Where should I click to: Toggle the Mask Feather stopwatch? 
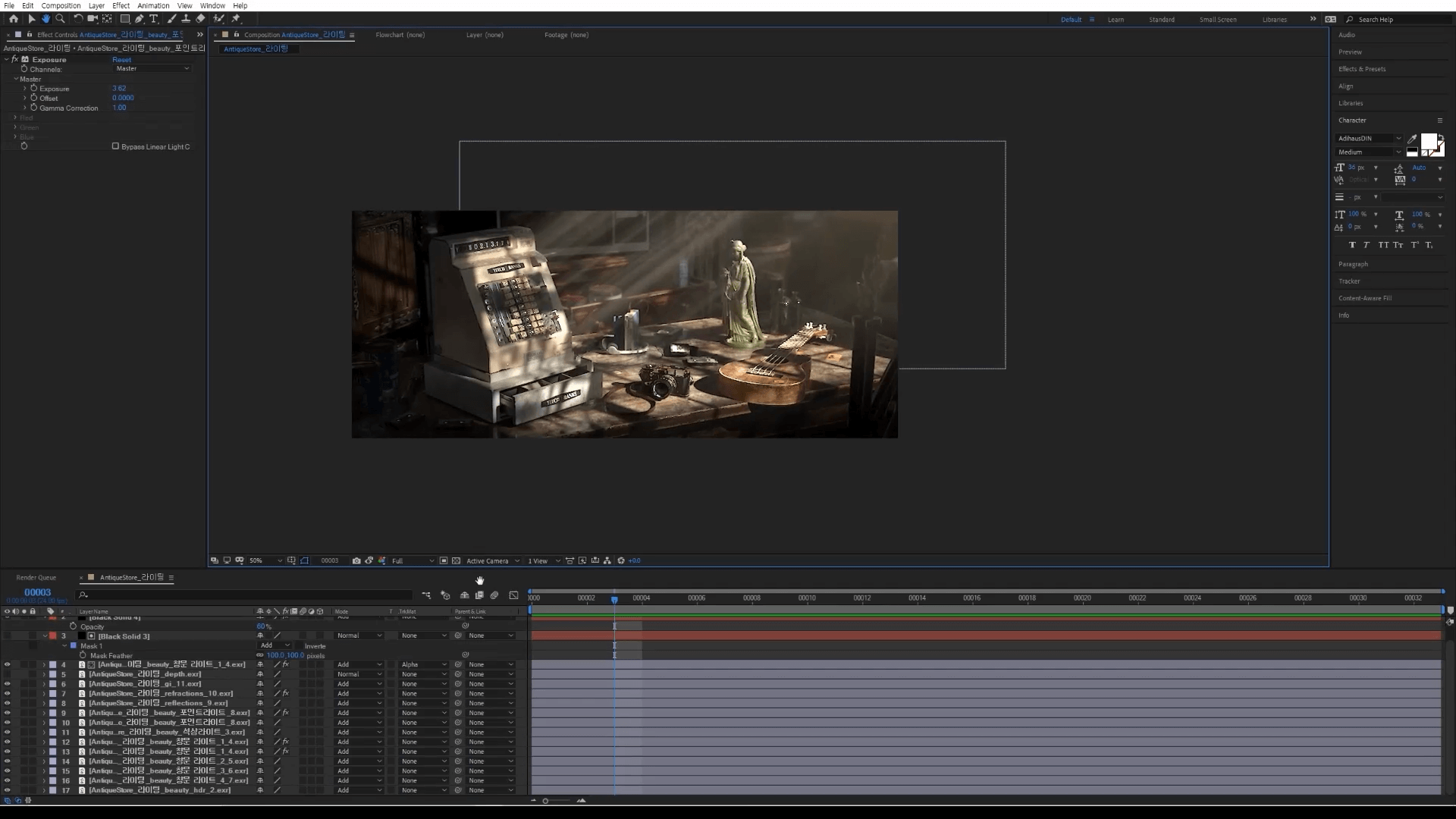pyautogui.click(x=83, y=655)
